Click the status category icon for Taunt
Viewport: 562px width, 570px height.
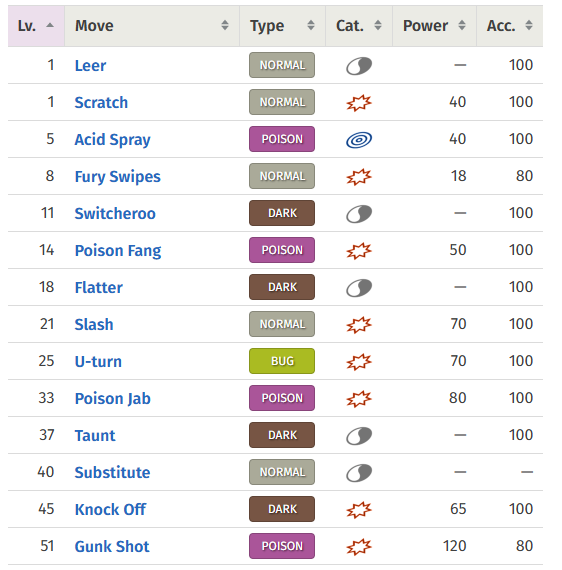(359, 435)
